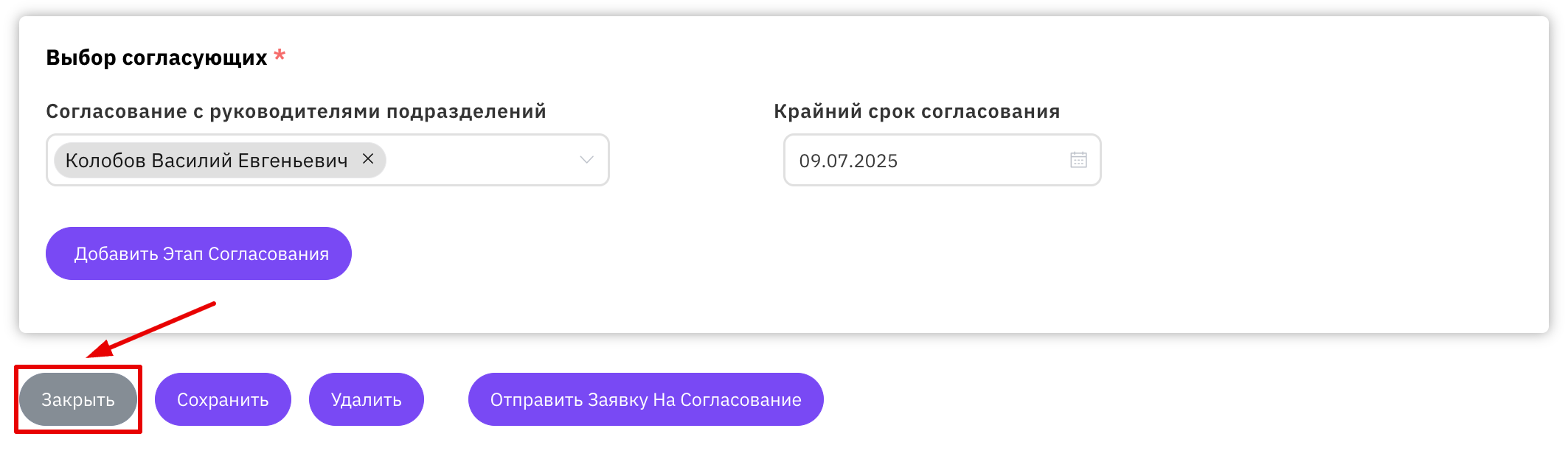Screen dimensions: 1568x473
Task: Click the 09.07.2025 date input field
Action: (x=942, y=160)
